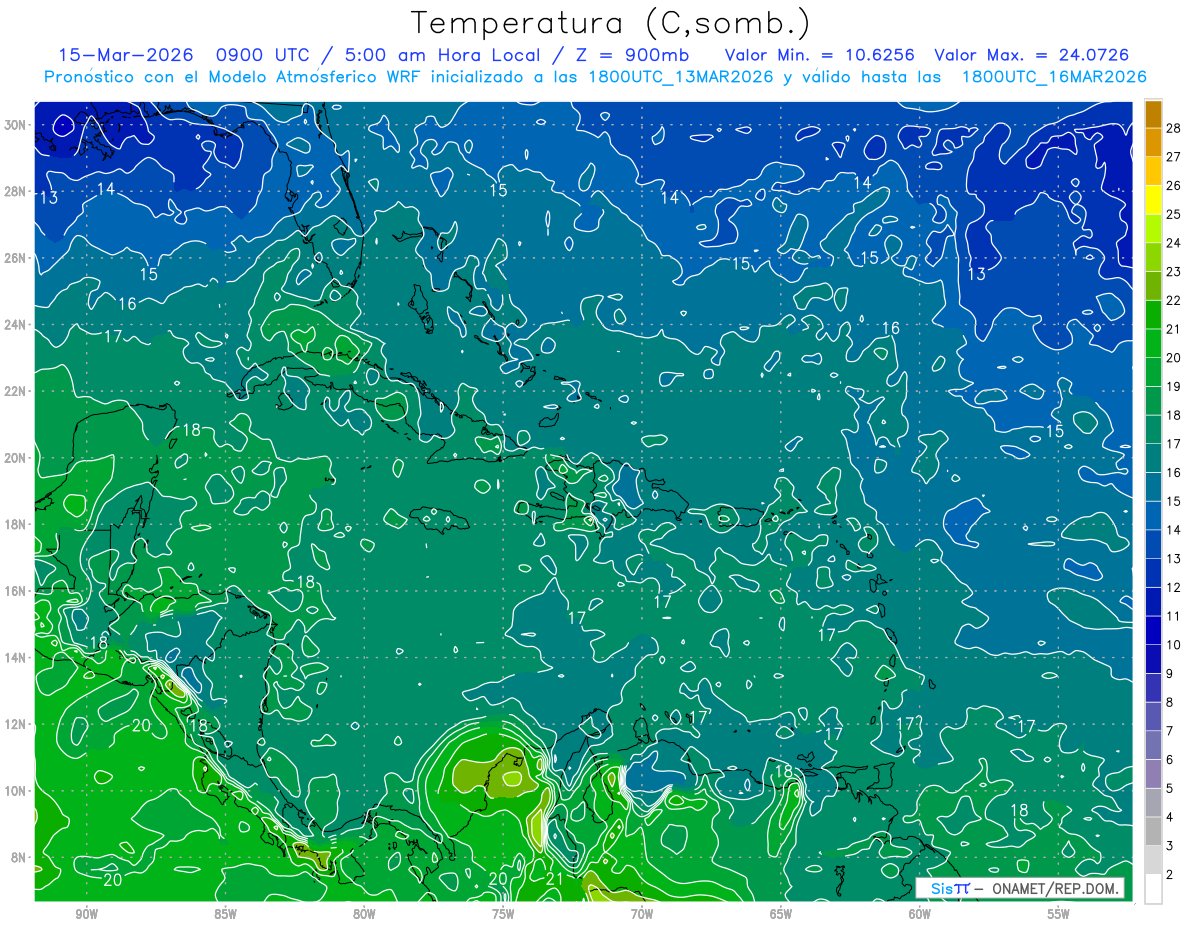The height and width of the screenshot is (927, 1200).
Task: Click the 18N latitude axis label
Action: [16, 524]
